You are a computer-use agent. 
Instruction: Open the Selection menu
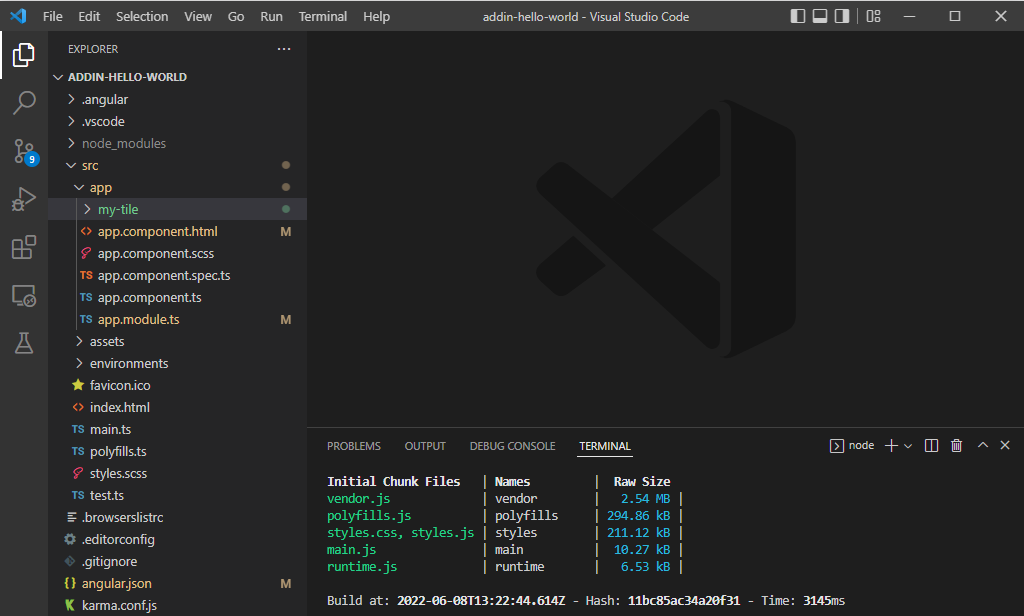coord(142,16)
